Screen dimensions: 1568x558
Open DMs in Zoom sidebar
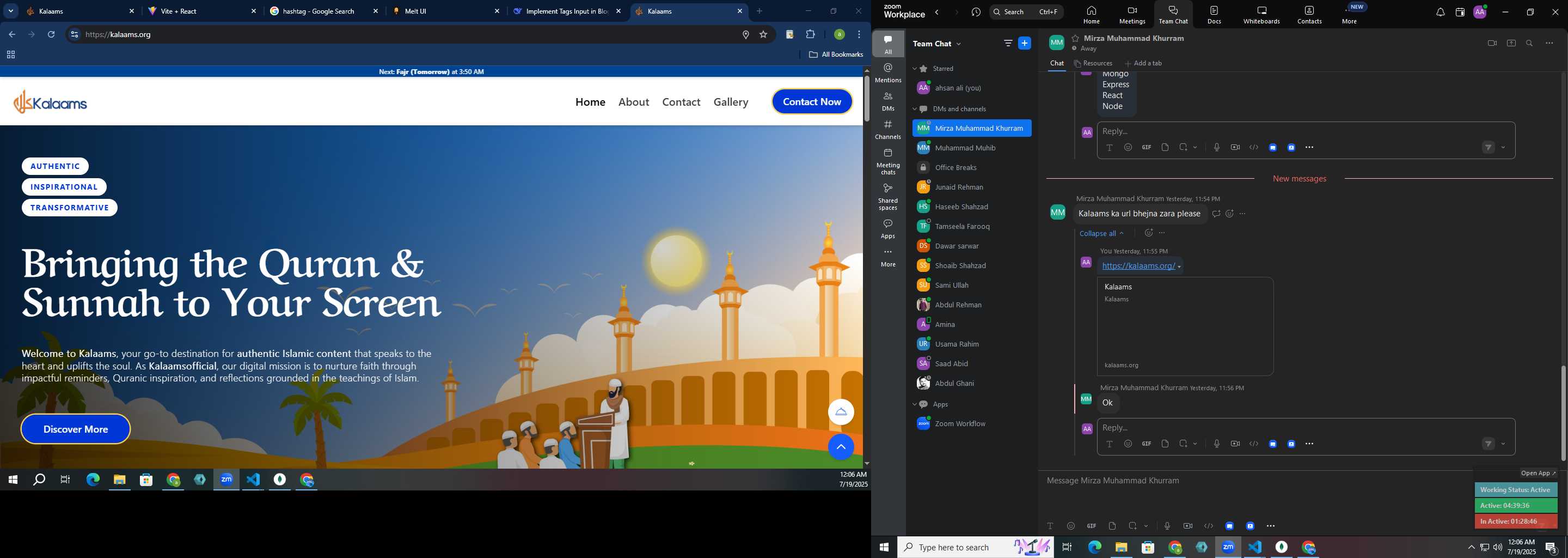click(x=888, y=101)
